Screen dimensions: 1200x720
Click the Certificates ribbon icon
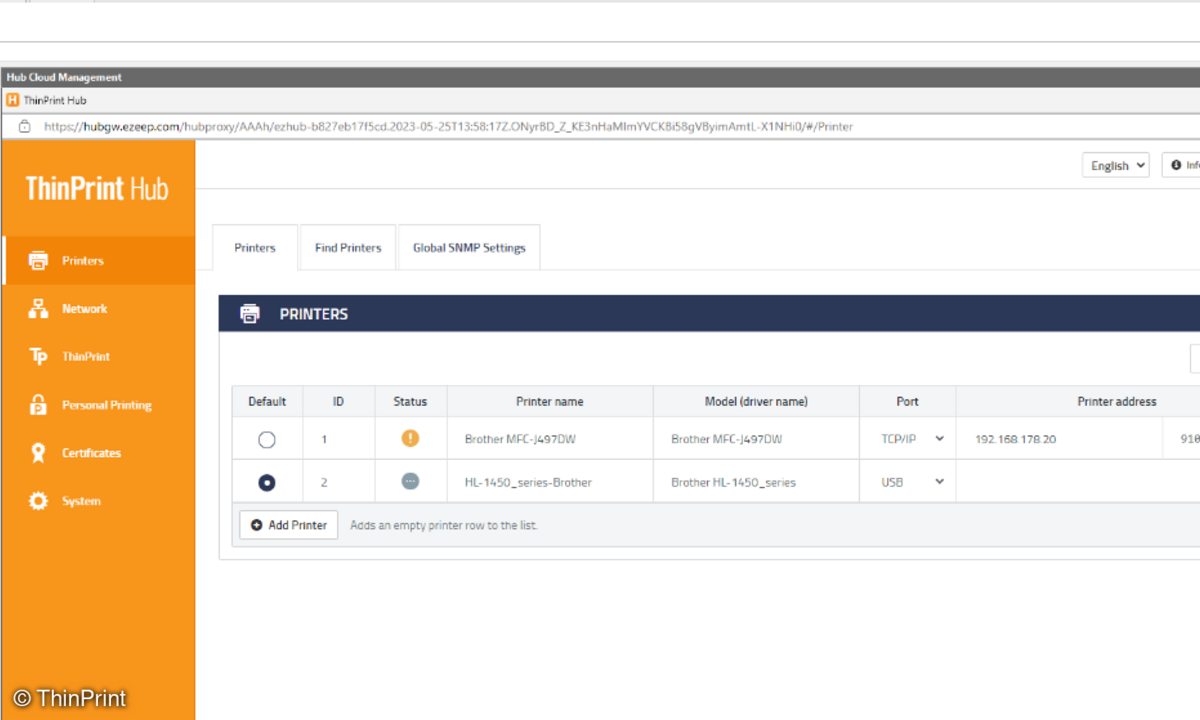38,453
